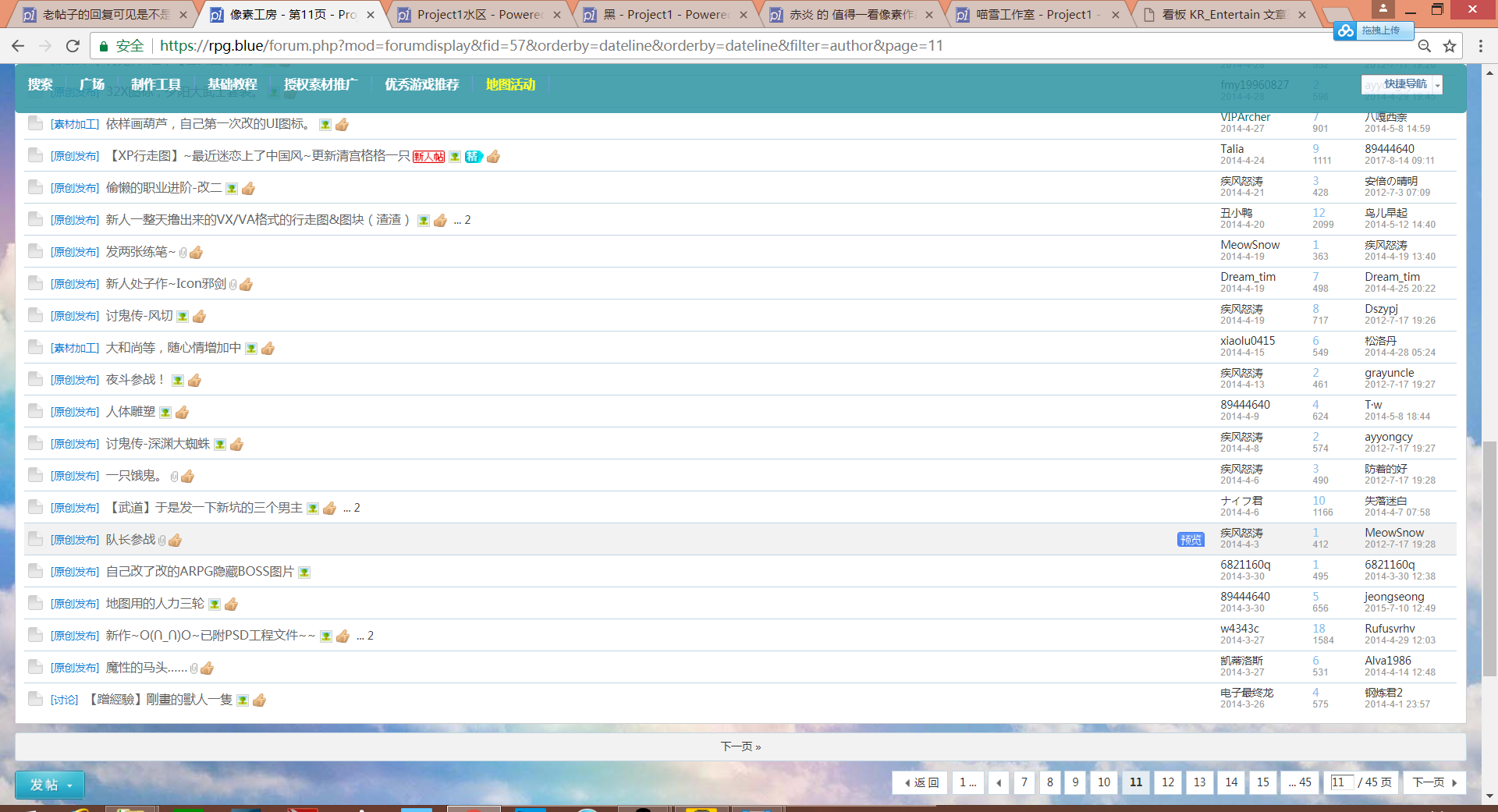This screenshot has width=1498, height=812.
Task: Switch to the 老帖子的回复可见是不是 tab
Action: tap(105, 14)
